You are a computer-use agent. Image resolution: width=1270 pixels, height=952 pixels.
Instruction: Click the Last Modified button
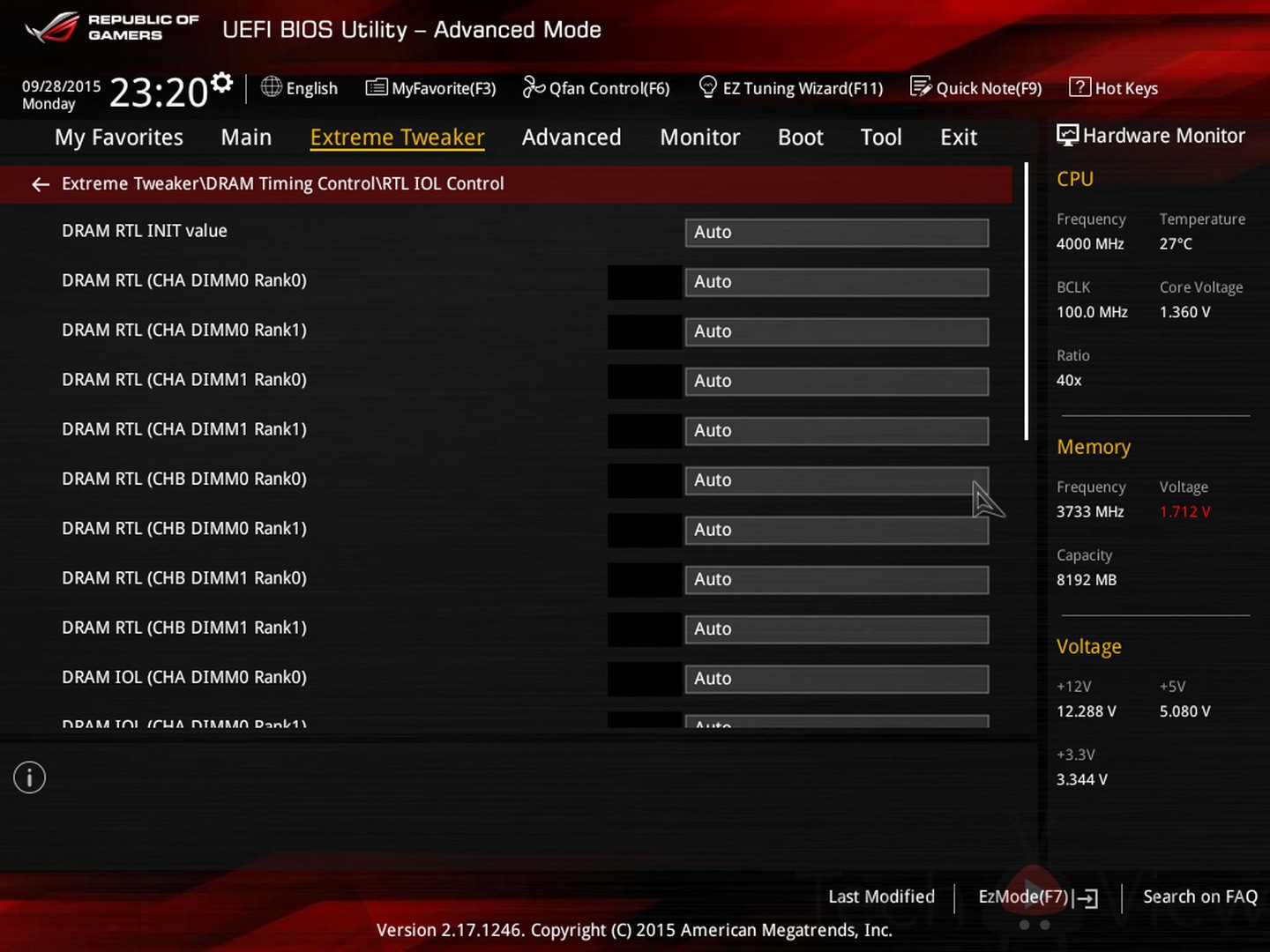[881, 896]
